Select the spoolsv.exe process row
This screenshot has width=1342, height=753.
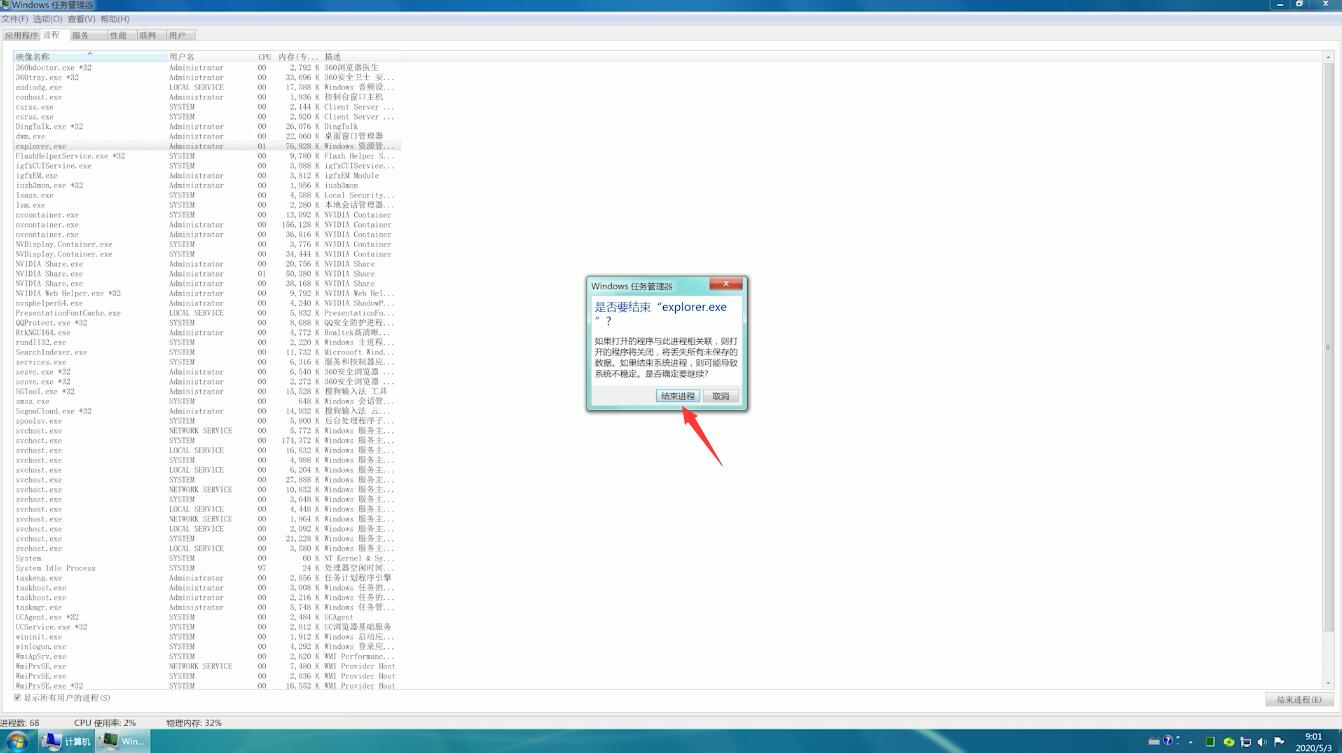tap(207, 421)
